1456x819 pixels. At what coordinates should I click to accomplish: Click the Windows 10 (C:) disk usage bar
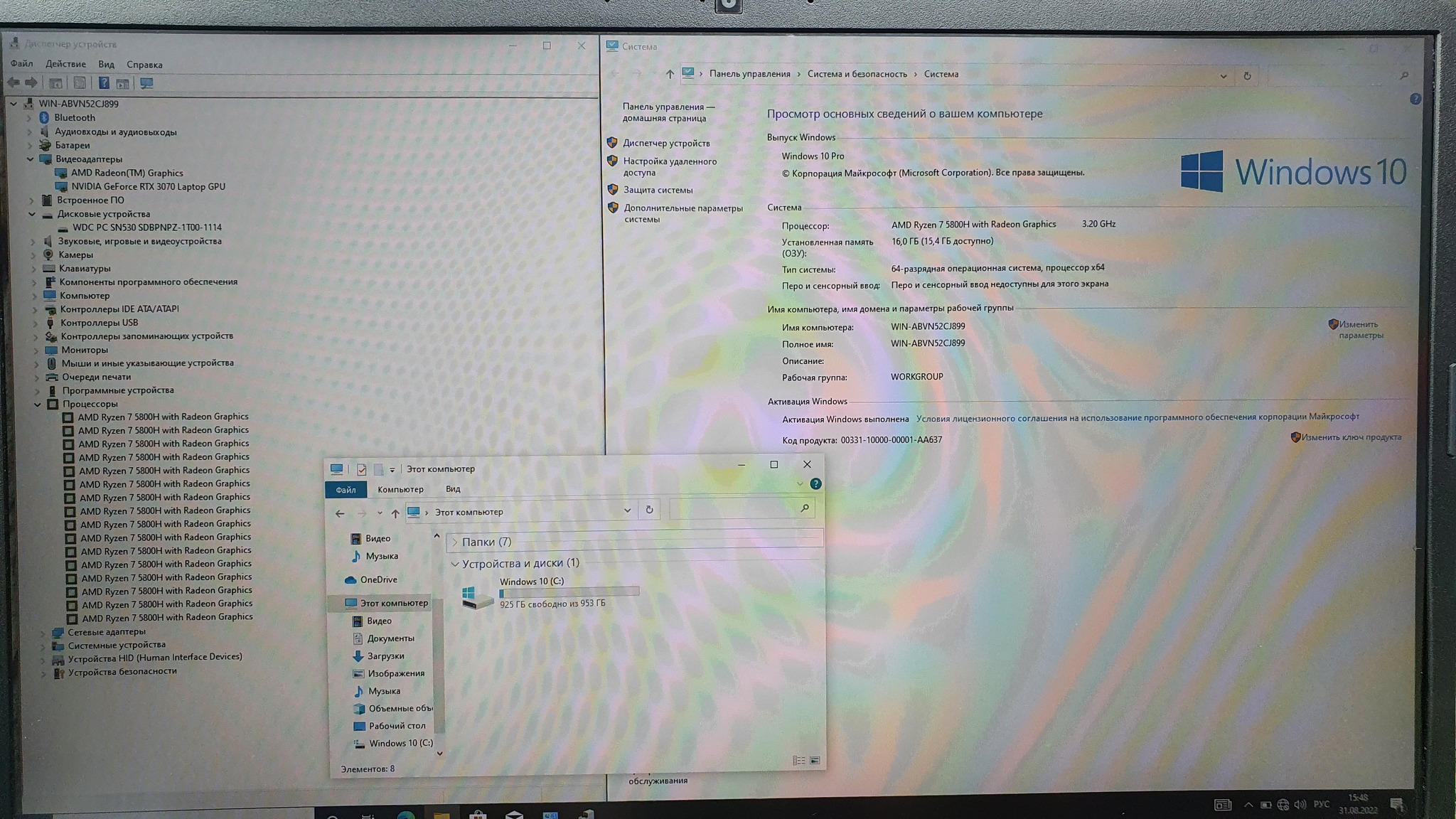point(569,592)
